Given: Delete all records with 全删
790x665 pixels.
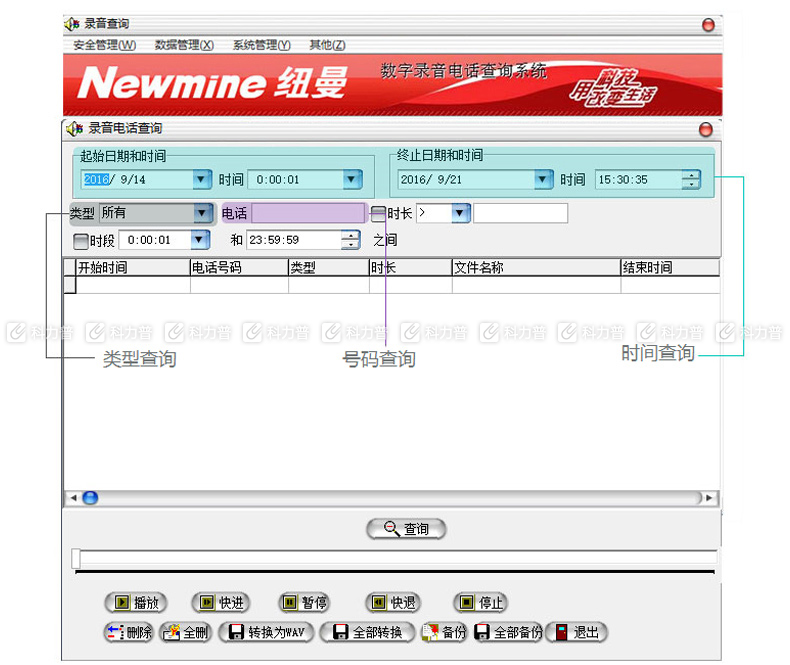Looking at the screenshot, I should pos(186,632).
